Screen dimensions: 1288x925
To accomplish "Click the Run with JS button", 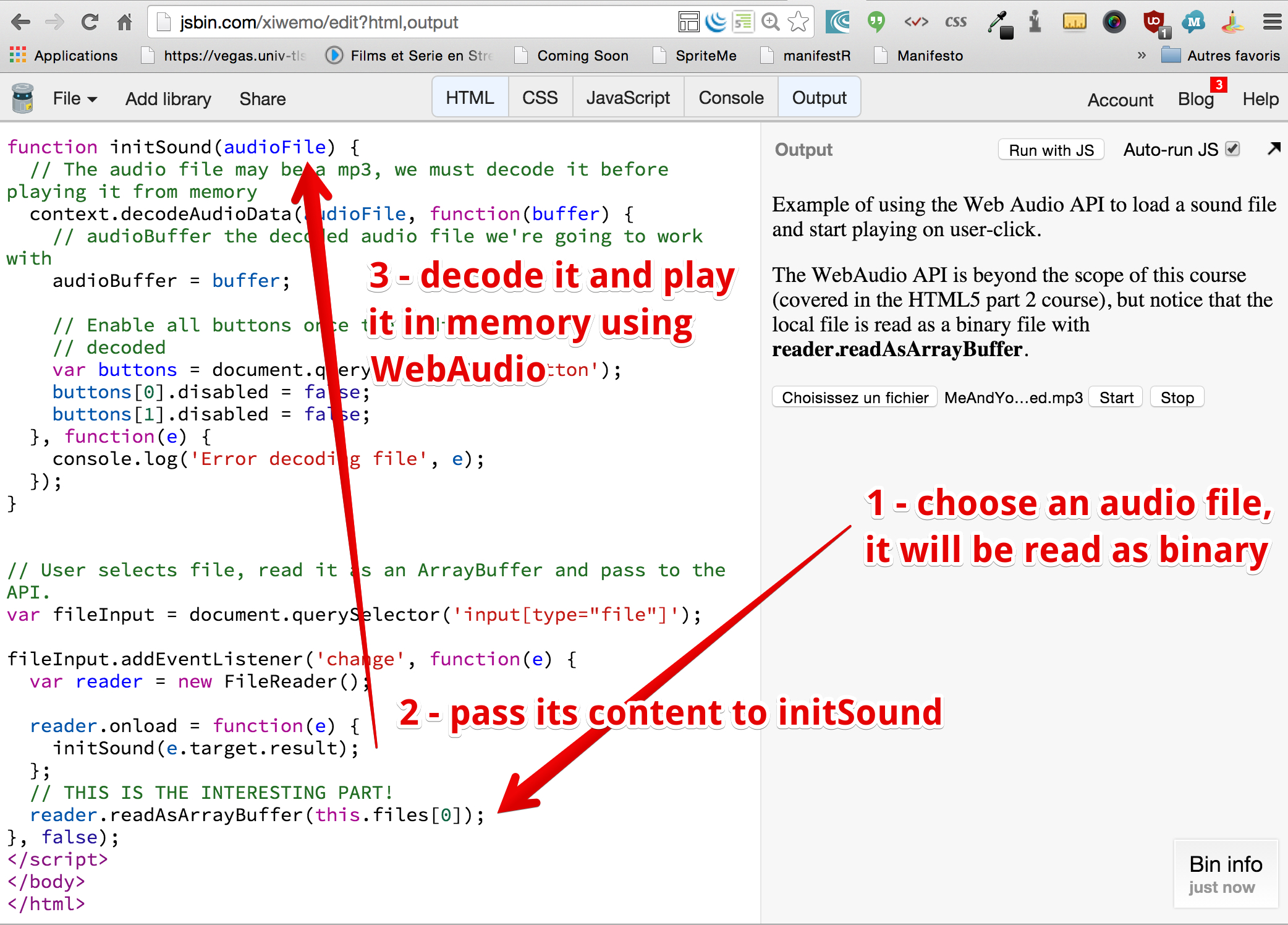I will pos(1051,150).
